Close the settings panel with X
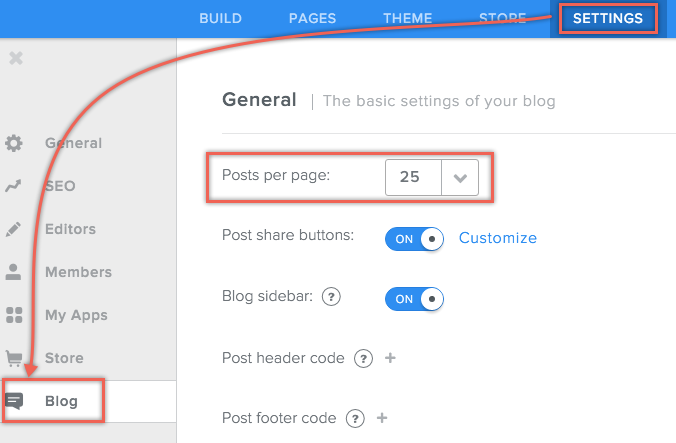The height and width of the screenshot is (443, 676). 15,58
